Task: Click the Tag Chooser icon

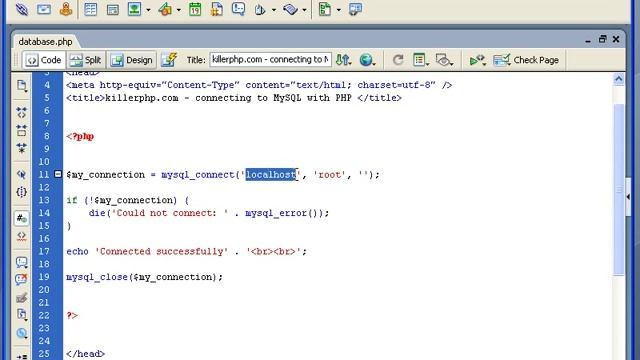Action: [355, 9]
